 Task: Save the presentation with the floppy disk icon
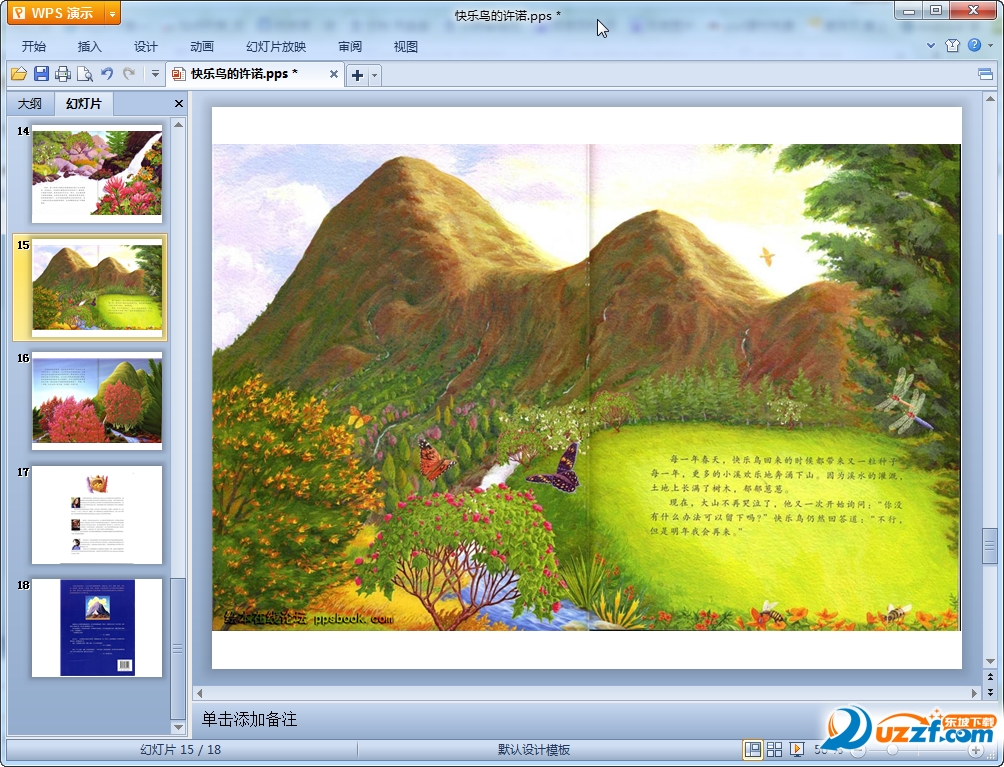coord(41,74)
